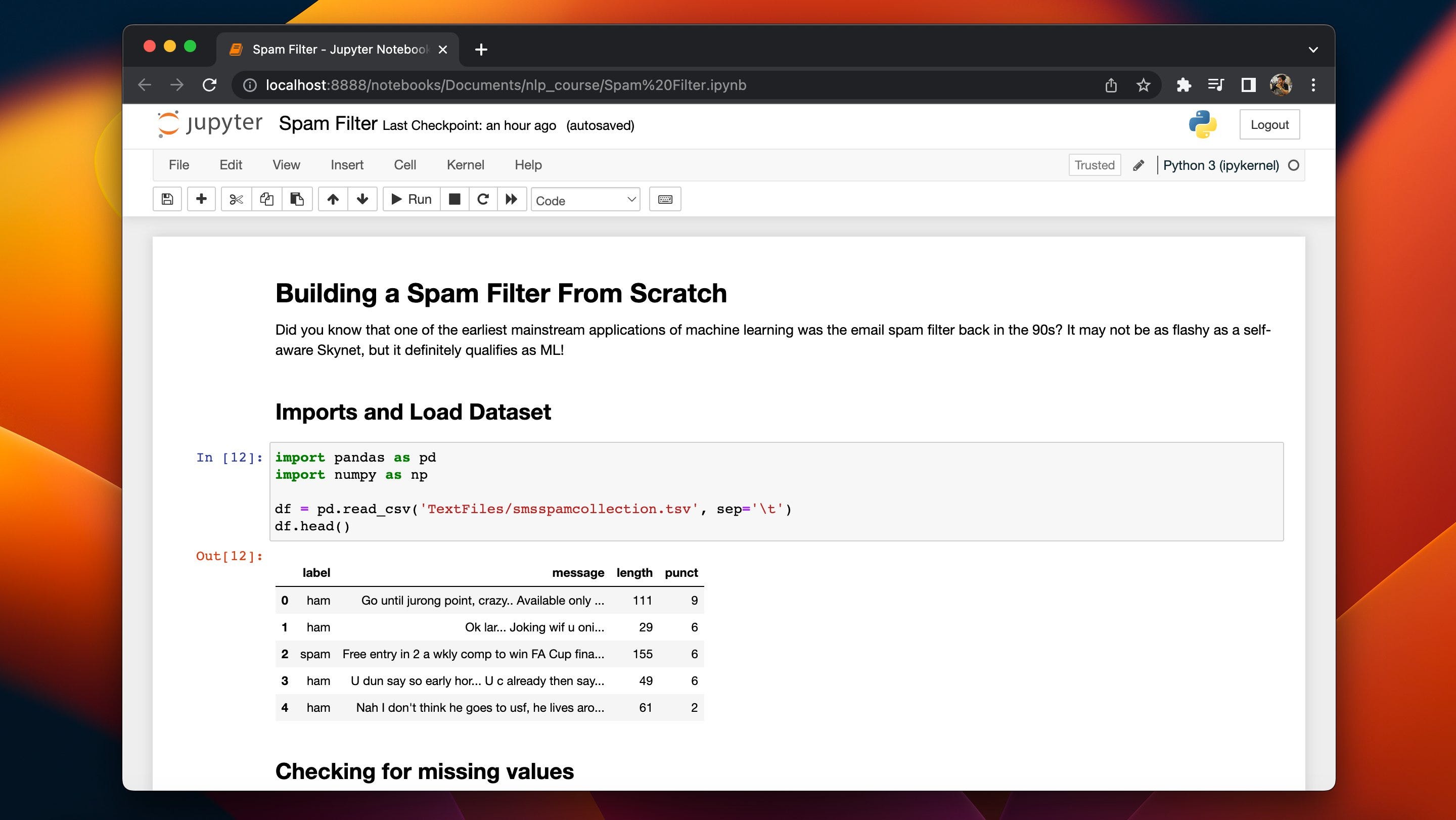Move selected cell down arrow

pyautogui.click(x=362, y=199)
